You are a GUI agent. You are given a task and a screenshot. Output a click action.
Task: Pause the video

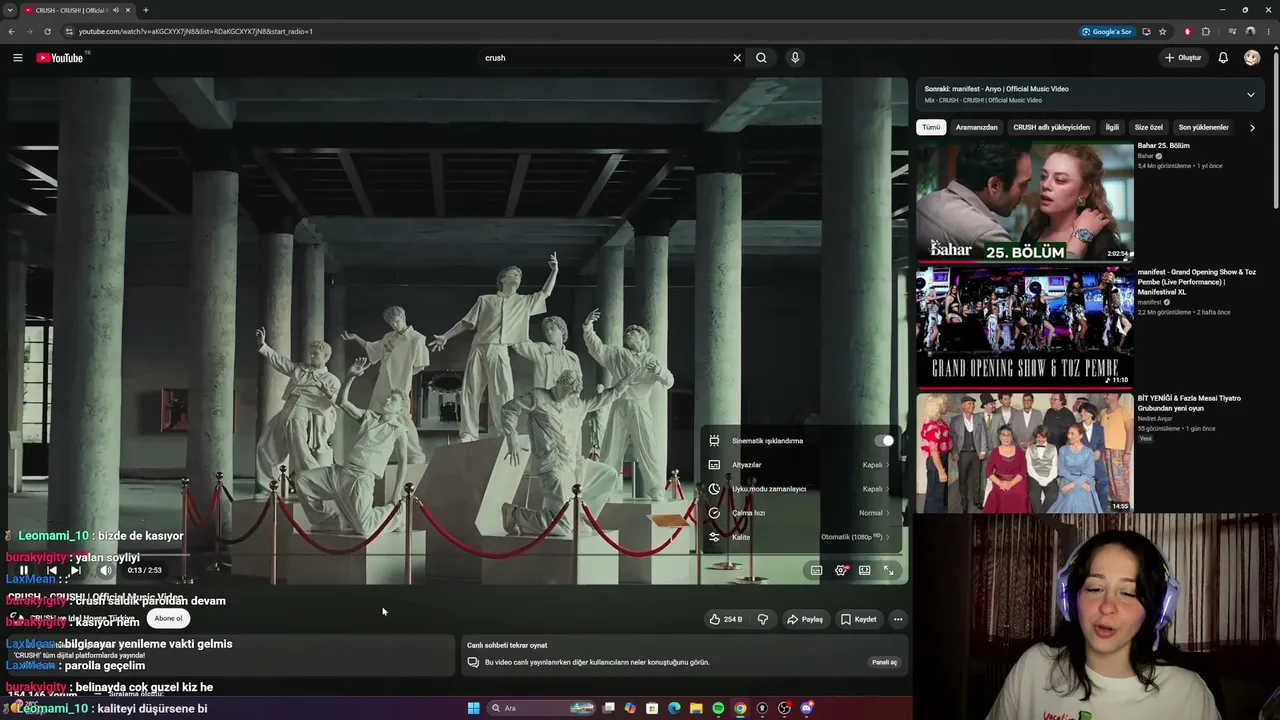click(24, 570)
